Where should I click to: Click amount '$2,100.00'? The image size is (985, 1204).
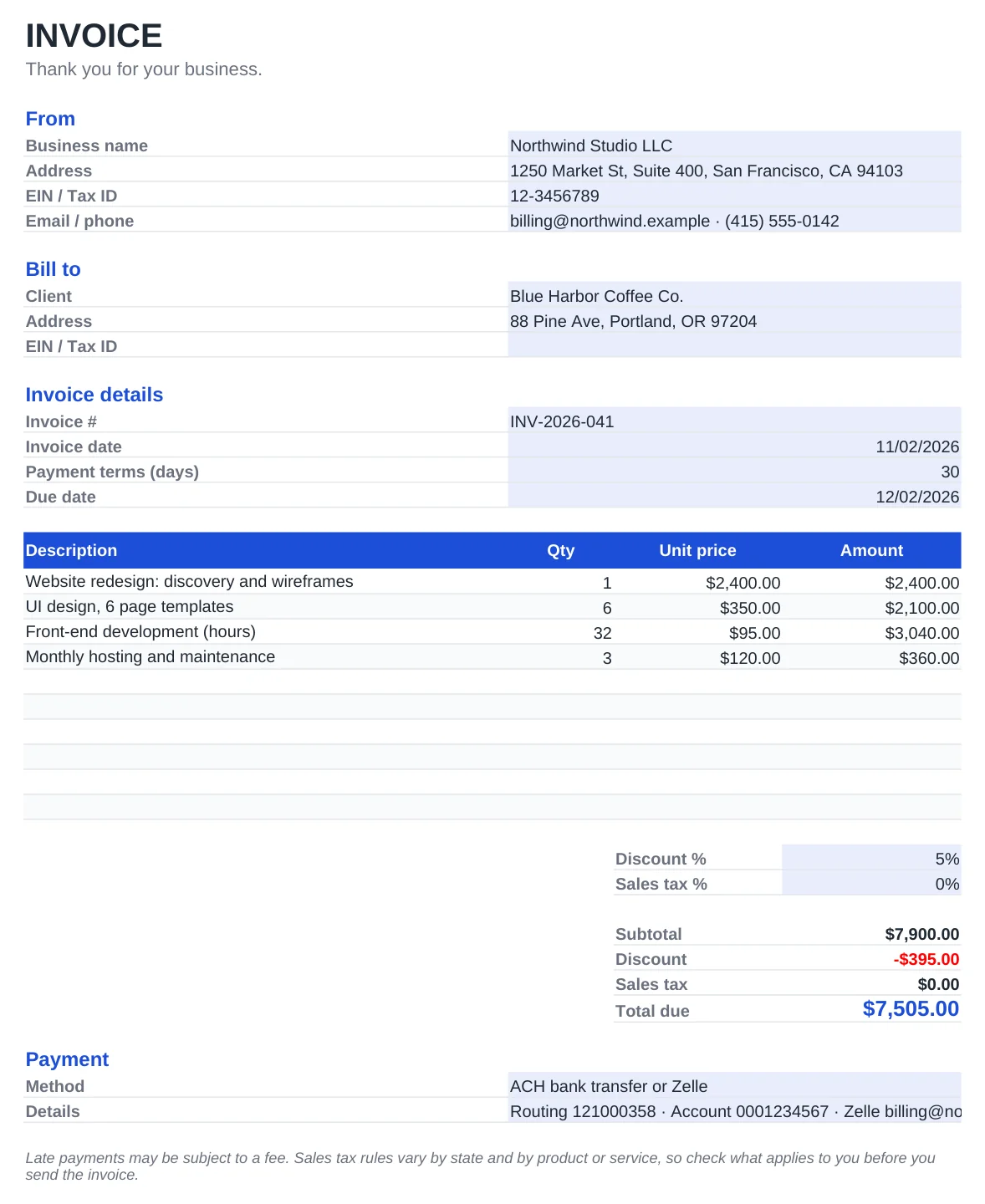[922, 608]
